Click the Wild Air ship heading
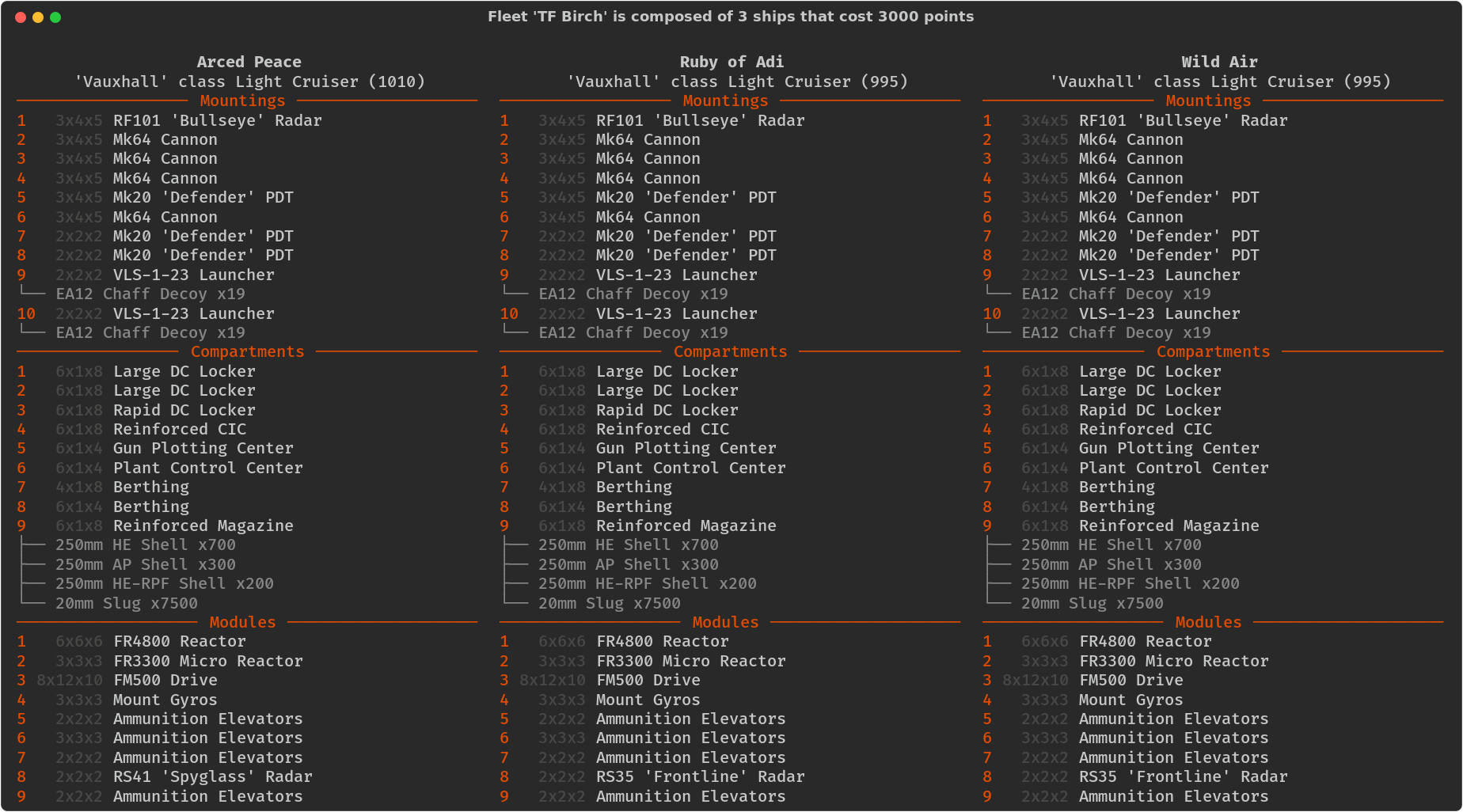 pos(1218,62)
